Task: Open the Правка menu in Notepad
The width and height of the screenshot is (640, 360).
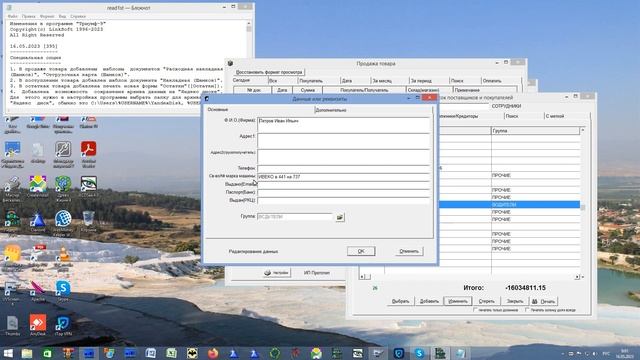Action: click(x=29, y=16)
